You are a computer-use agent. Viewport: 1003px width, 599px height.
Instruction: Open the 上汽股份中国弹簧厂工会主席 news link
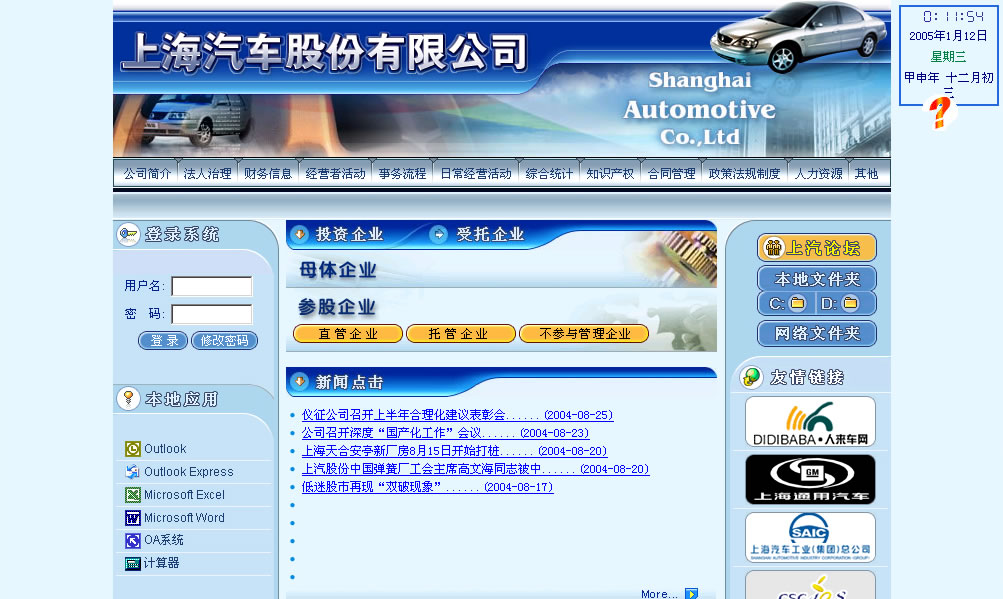click(475, 468)
